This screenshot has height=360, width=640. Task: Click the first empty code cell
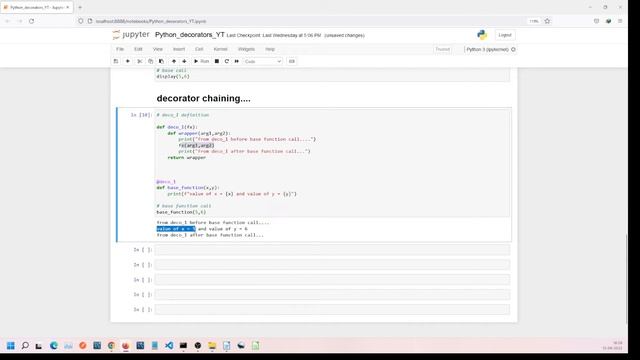click(332, 250)
